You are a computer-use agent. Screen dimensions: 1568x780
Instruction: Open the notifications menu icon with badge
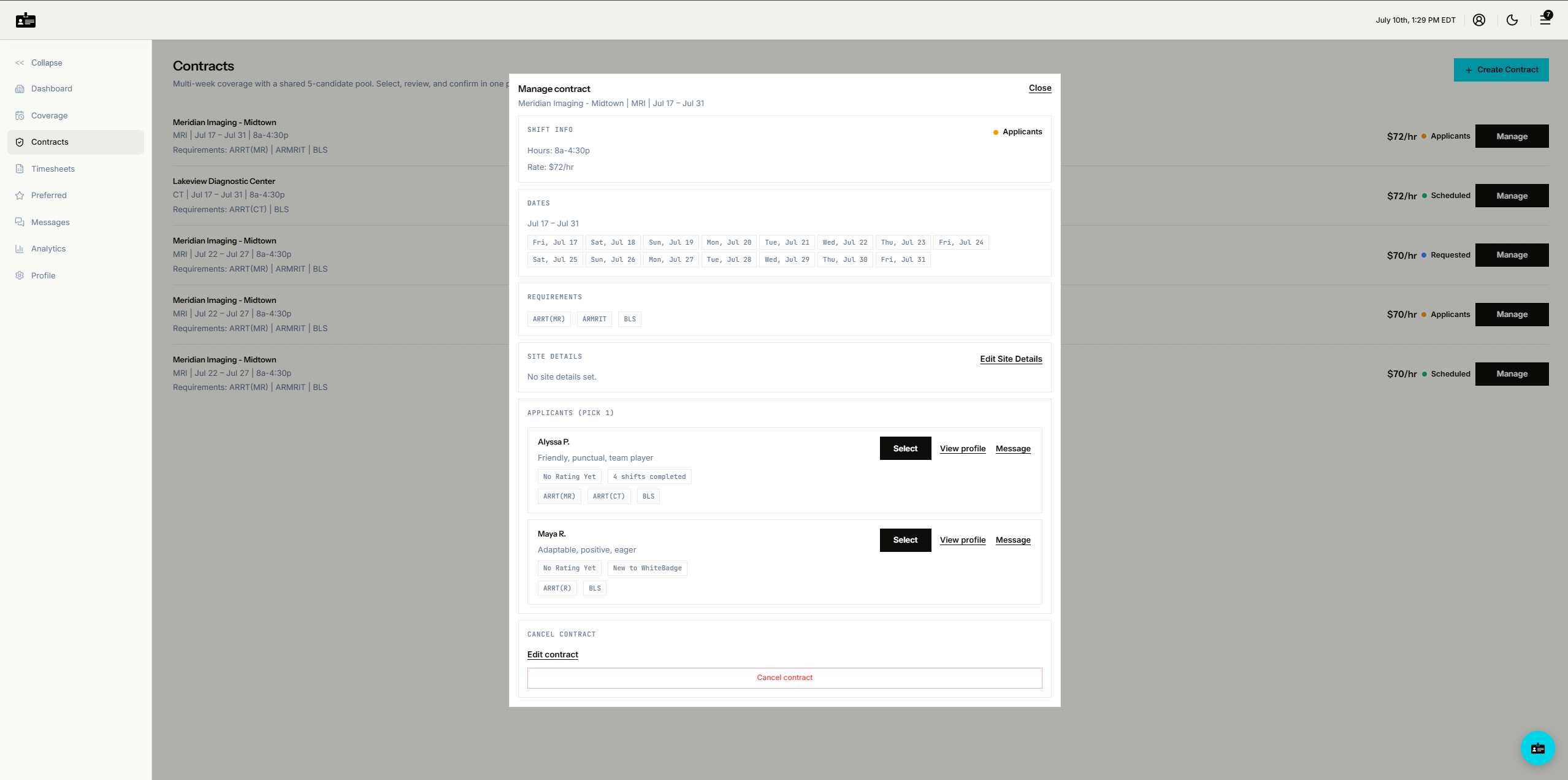tap(1545, 19)
